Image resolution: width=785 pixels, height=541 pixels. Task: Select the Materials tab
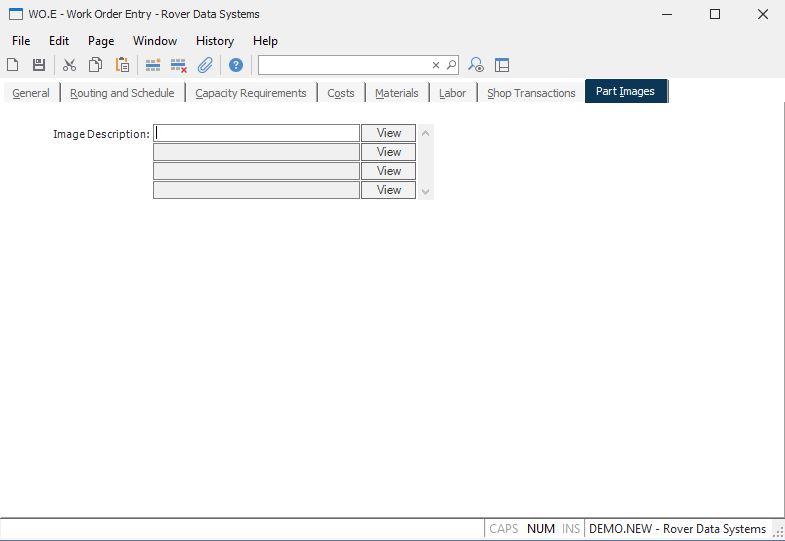396,93
